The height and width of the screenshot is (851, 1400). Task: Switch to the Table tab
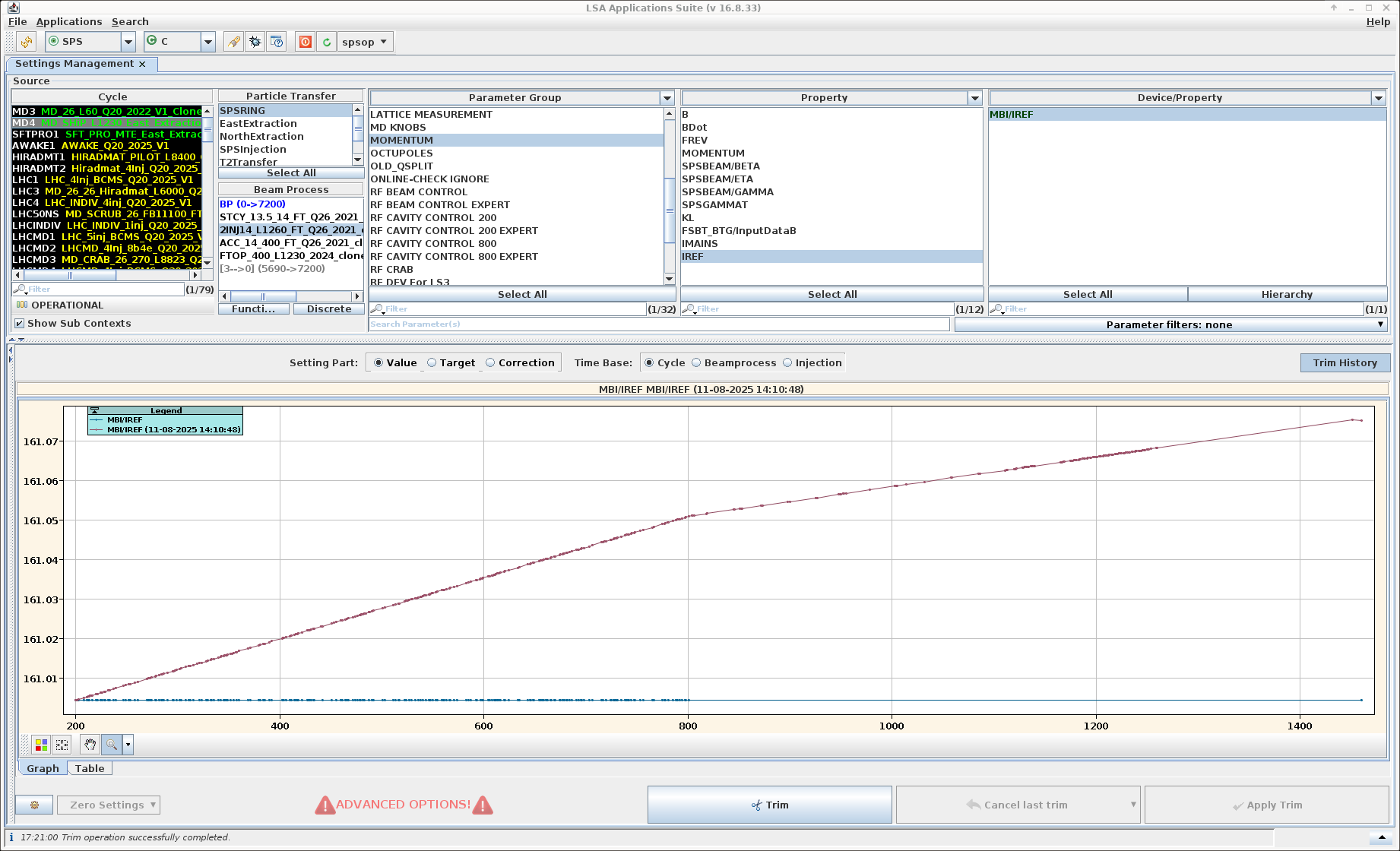[90, 768]
